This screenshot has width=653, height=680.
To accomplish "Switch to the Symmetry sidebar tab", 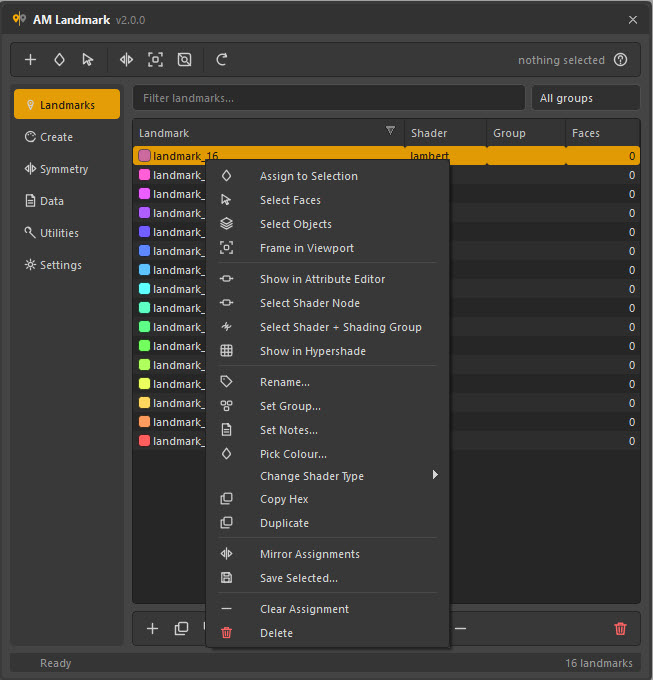I will [67, 169].
